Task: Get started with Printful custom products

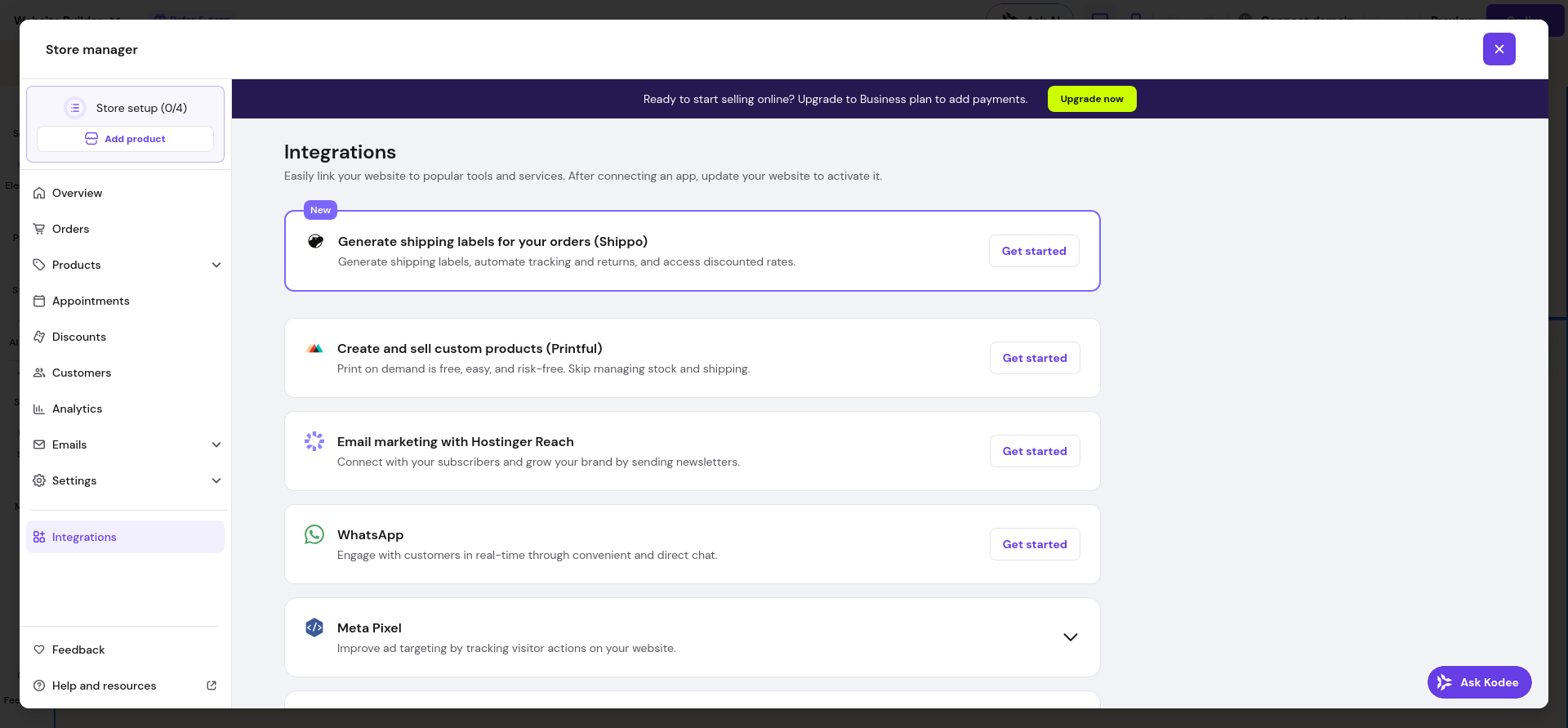Action: tap(1035, 358)
